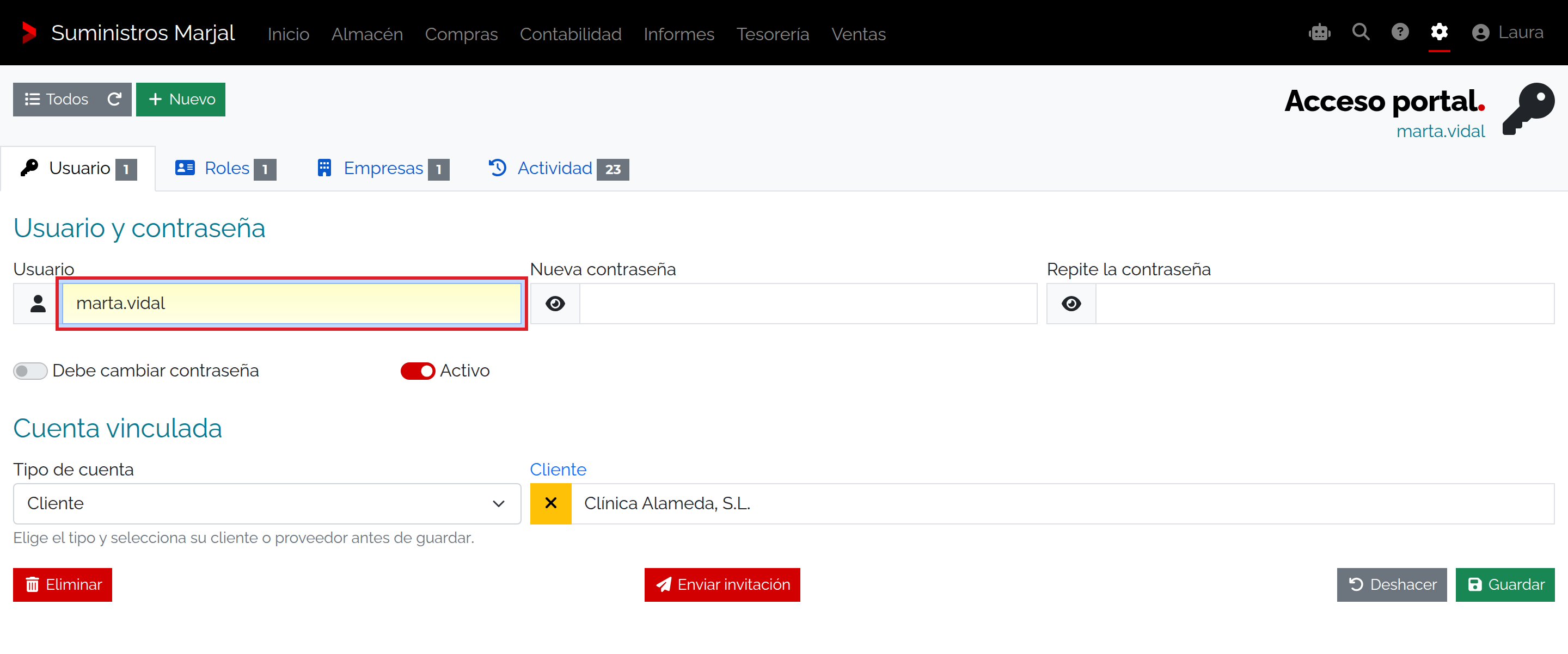Open the Informes menu

pyautogui.click(x=679, y=34)
